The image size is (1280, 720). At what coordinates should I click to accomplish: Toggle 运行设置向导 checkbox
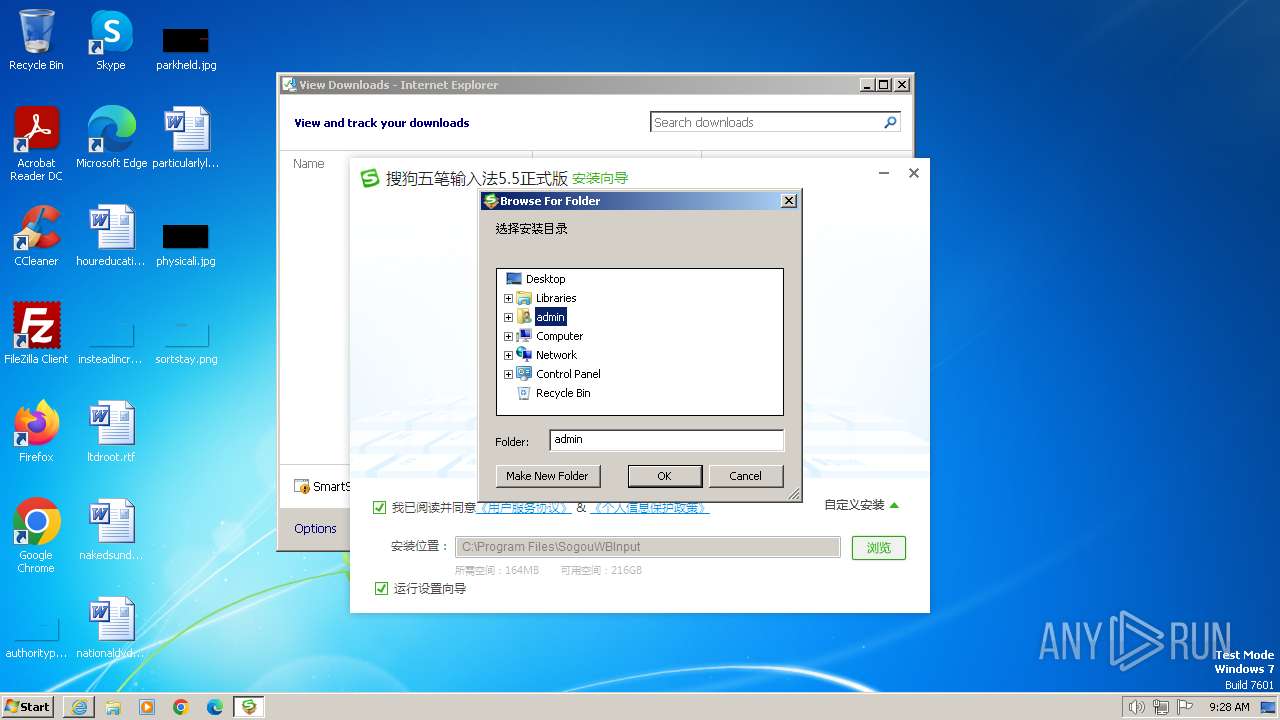(380, 588)
